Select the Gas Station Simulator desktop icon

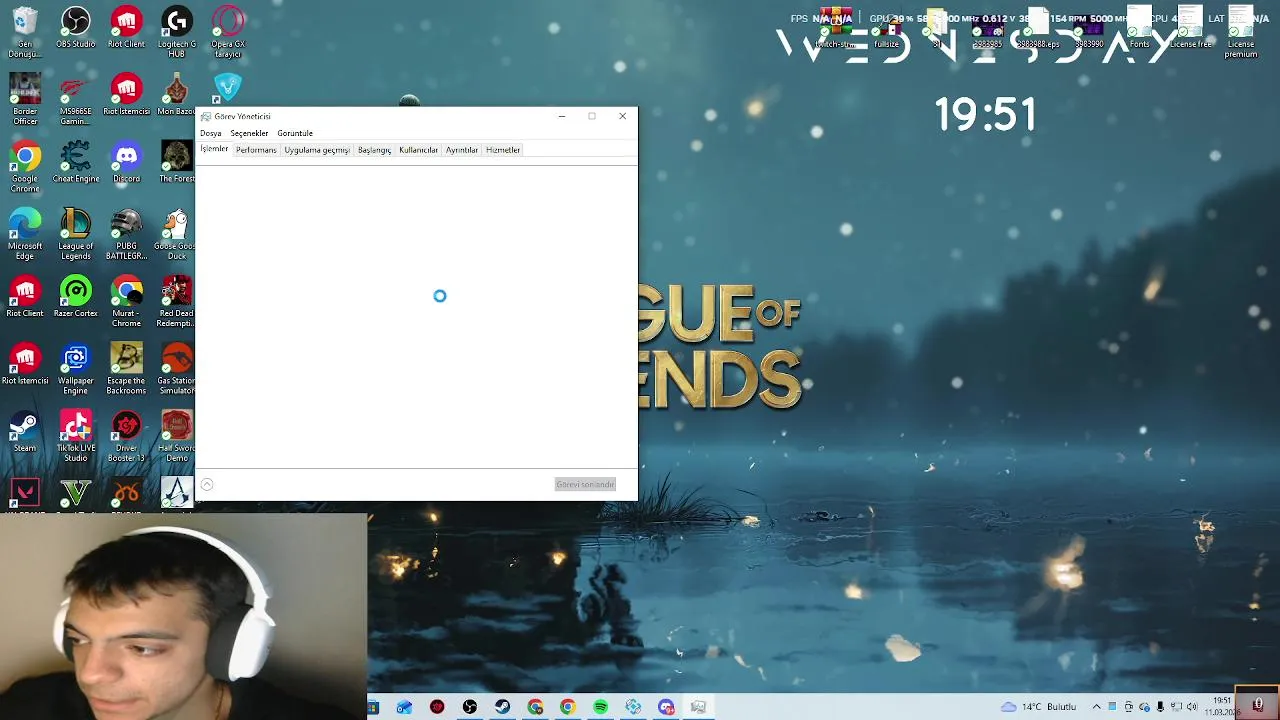177,369
